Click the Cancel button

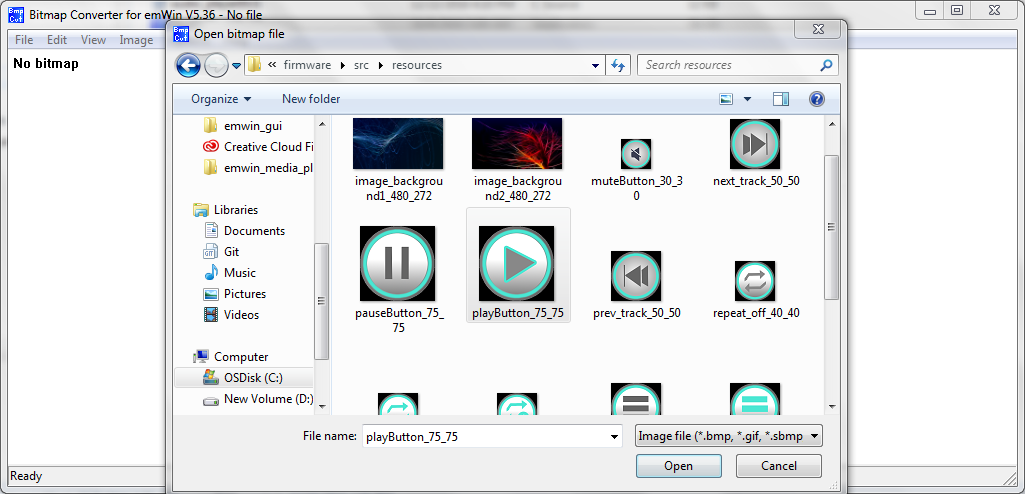coord(779,466)
